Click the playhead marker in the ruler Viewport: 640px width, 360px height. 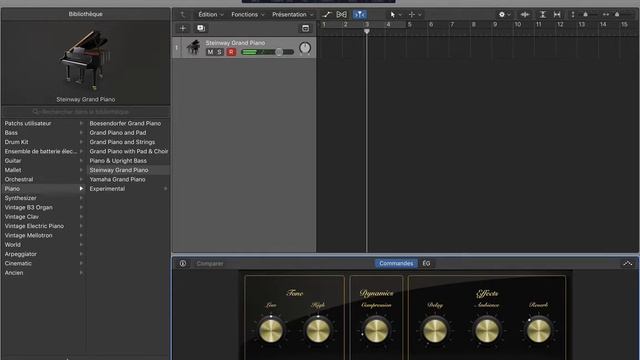(x=367, y=31)
